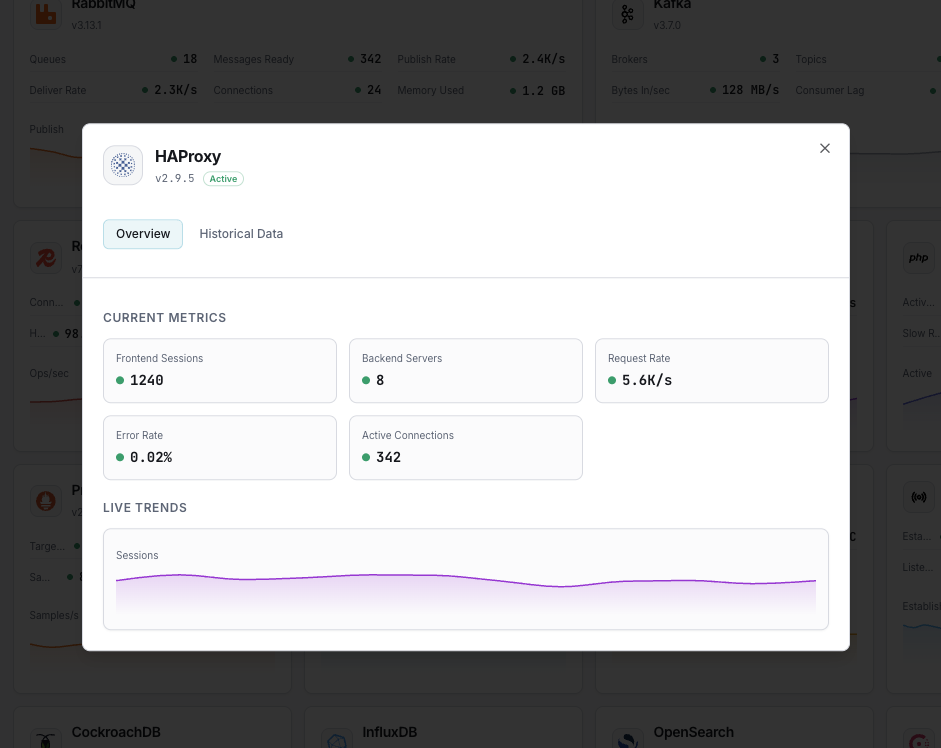Switch to the Historical Data tab

240,233
